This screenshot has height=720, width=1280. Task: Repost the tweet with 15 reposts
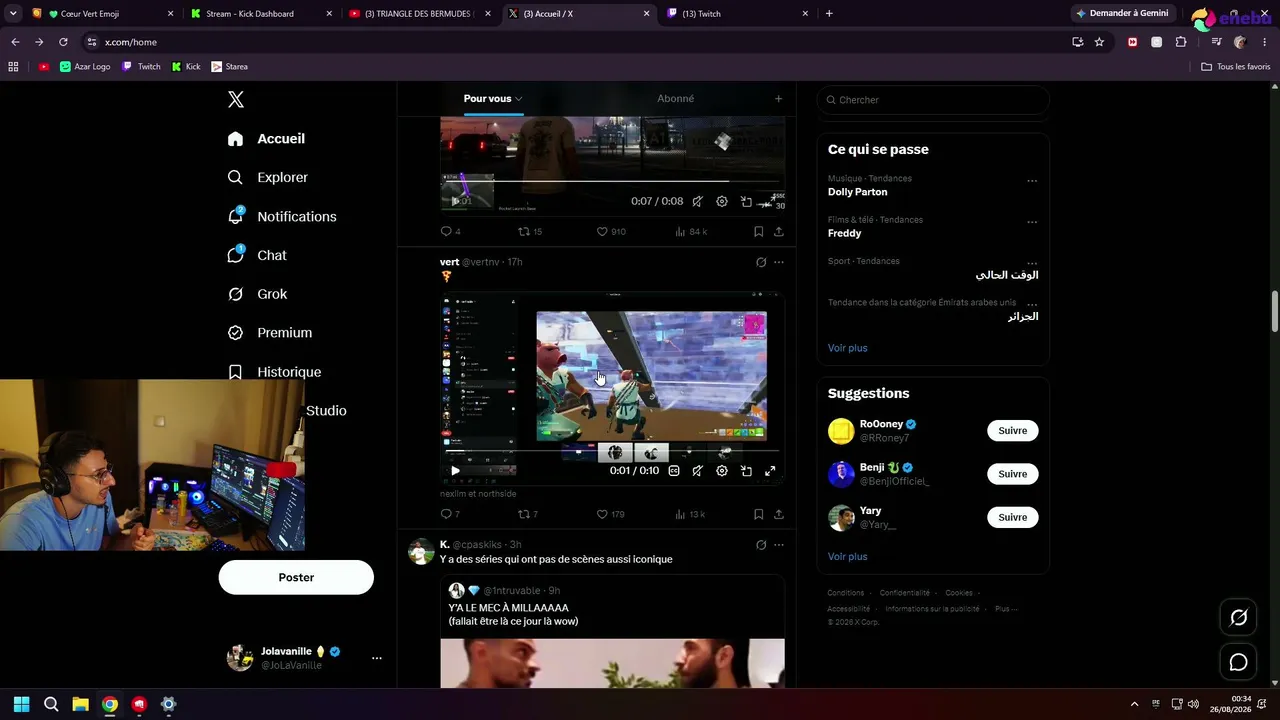coord(530,231)
